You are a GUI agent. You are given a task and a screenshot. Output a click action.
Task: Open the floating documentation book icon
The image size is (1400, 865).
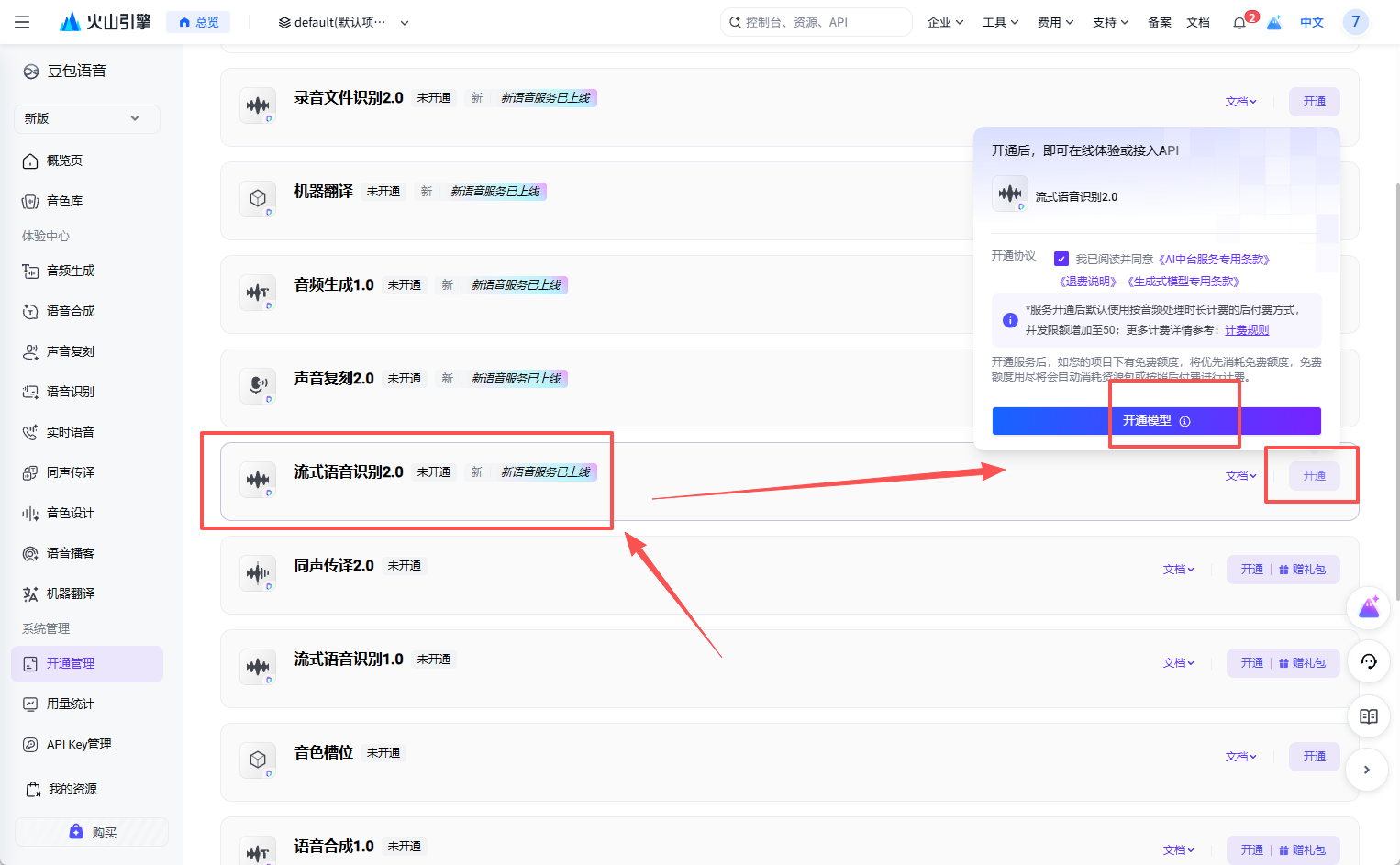[1368, 716]
